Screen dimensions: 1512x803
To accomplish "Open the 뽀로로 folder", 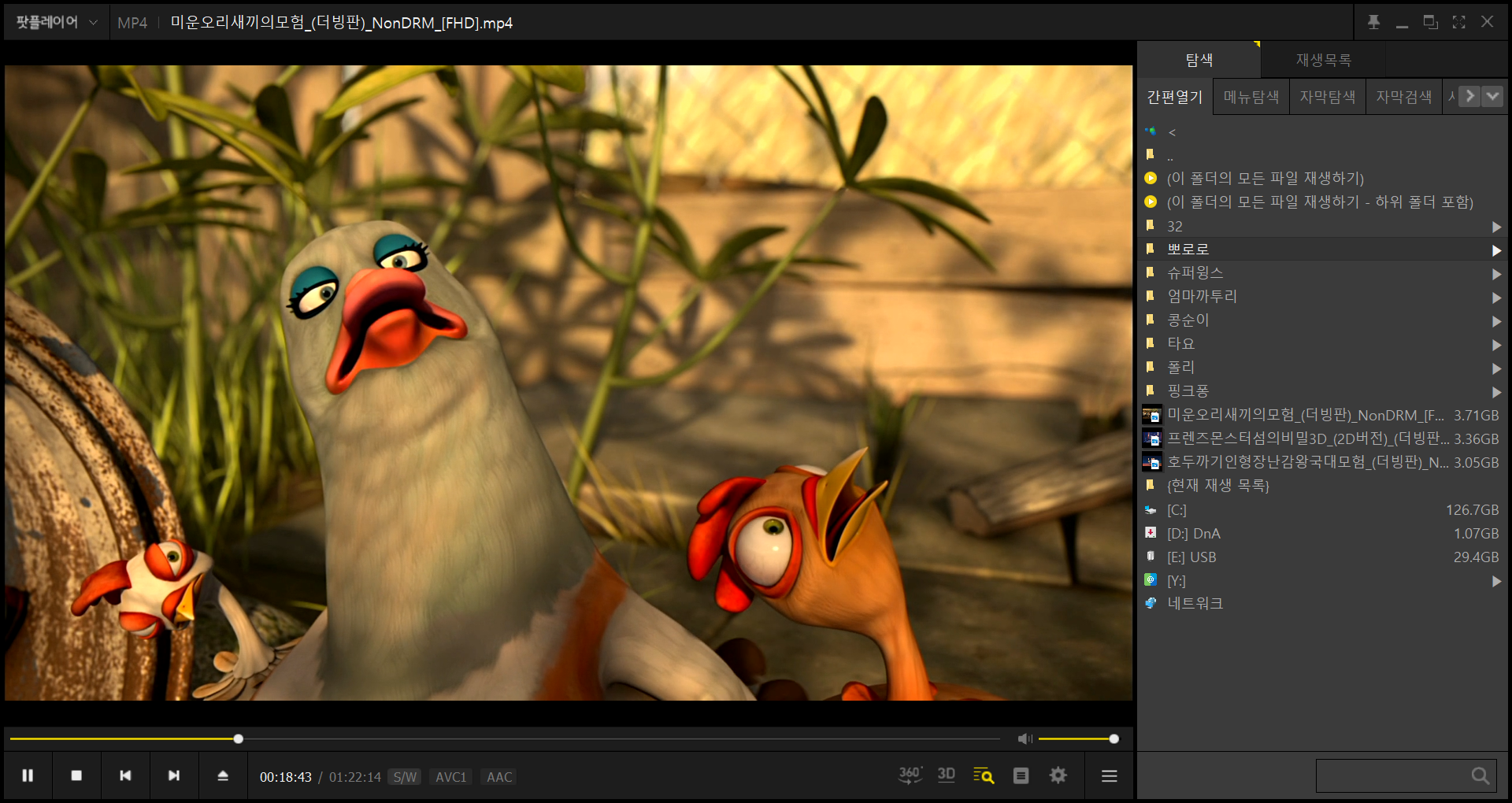I will pos(1323,250).
